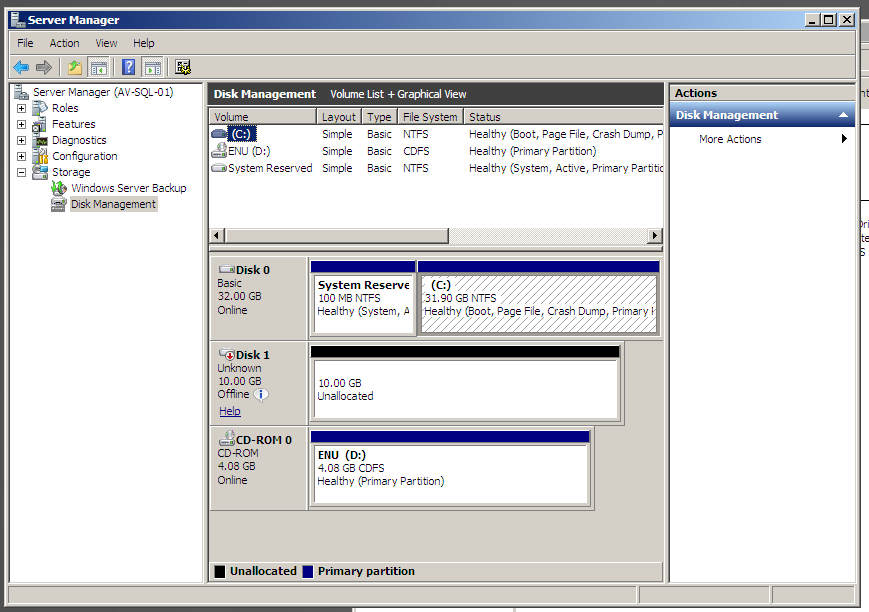Select the ENU (D:) volume row label
This screenshot has height=612, width=869.
tap(249, 151)
